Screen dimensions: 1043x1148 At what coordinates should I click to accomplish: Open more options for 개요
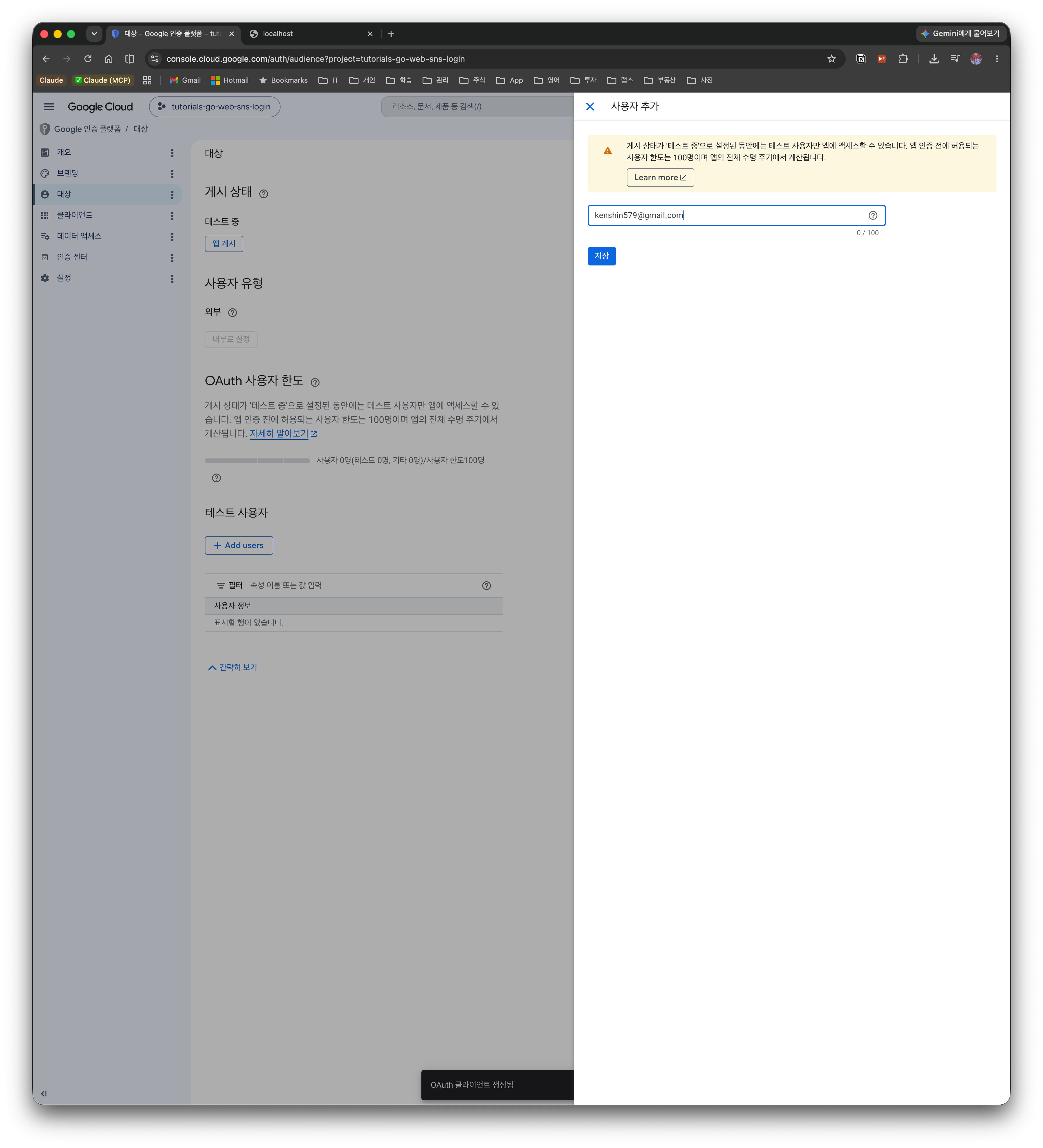[x=172, y=153]
